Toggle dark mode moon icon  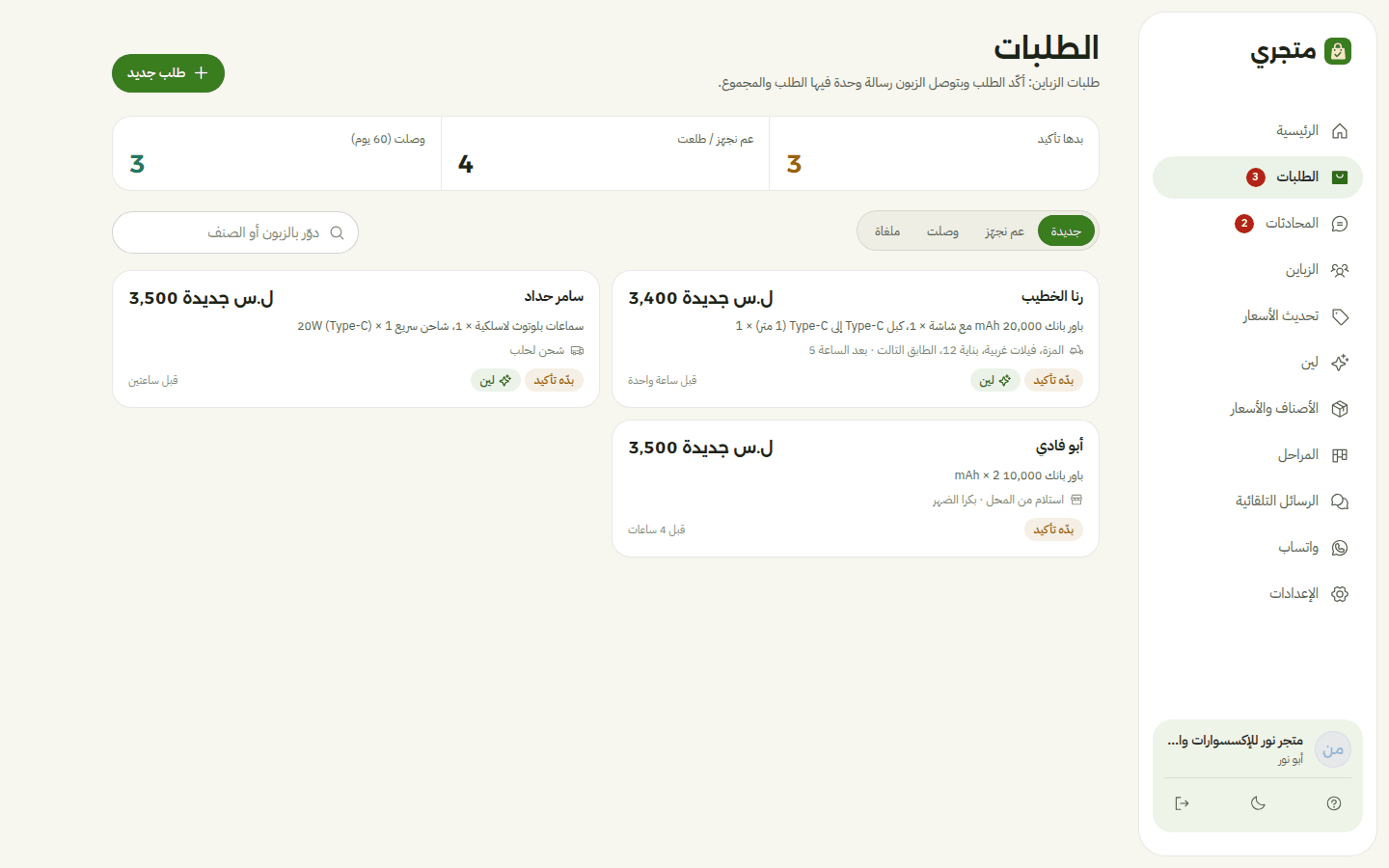(x=1258, y=803)
